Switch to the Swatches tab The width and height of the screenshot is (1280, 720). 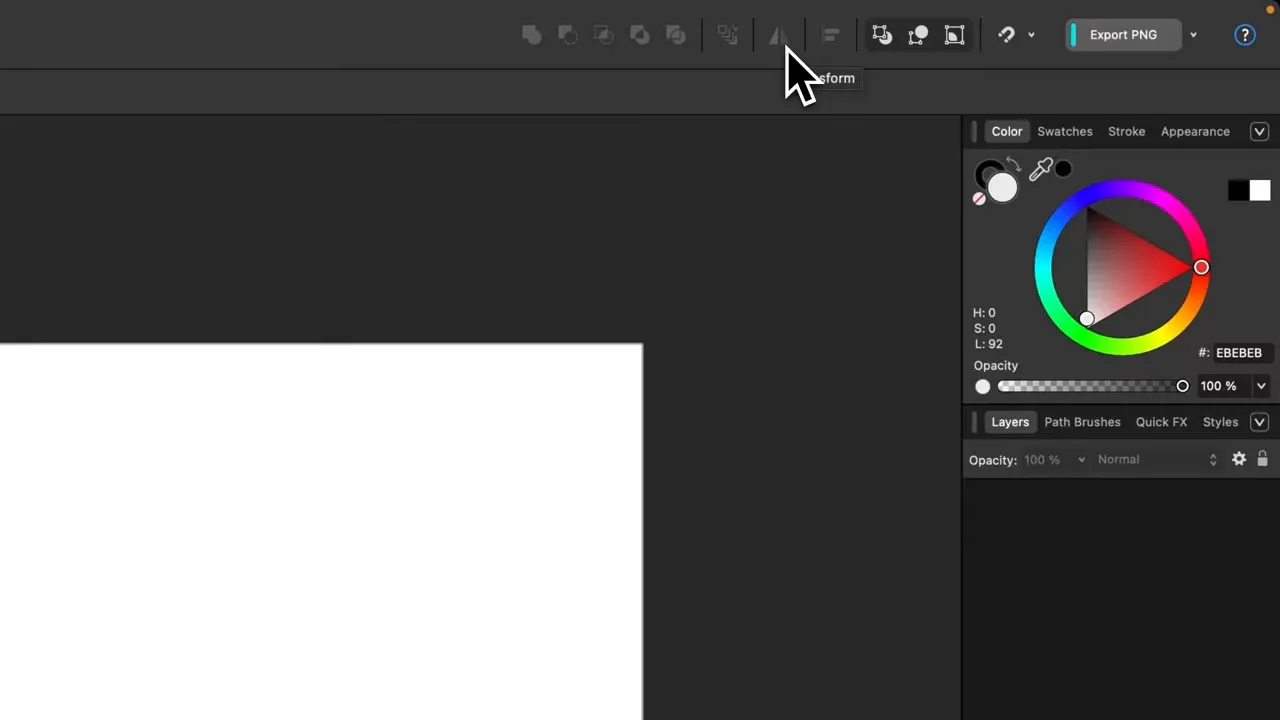click(x=1065, y=132)
